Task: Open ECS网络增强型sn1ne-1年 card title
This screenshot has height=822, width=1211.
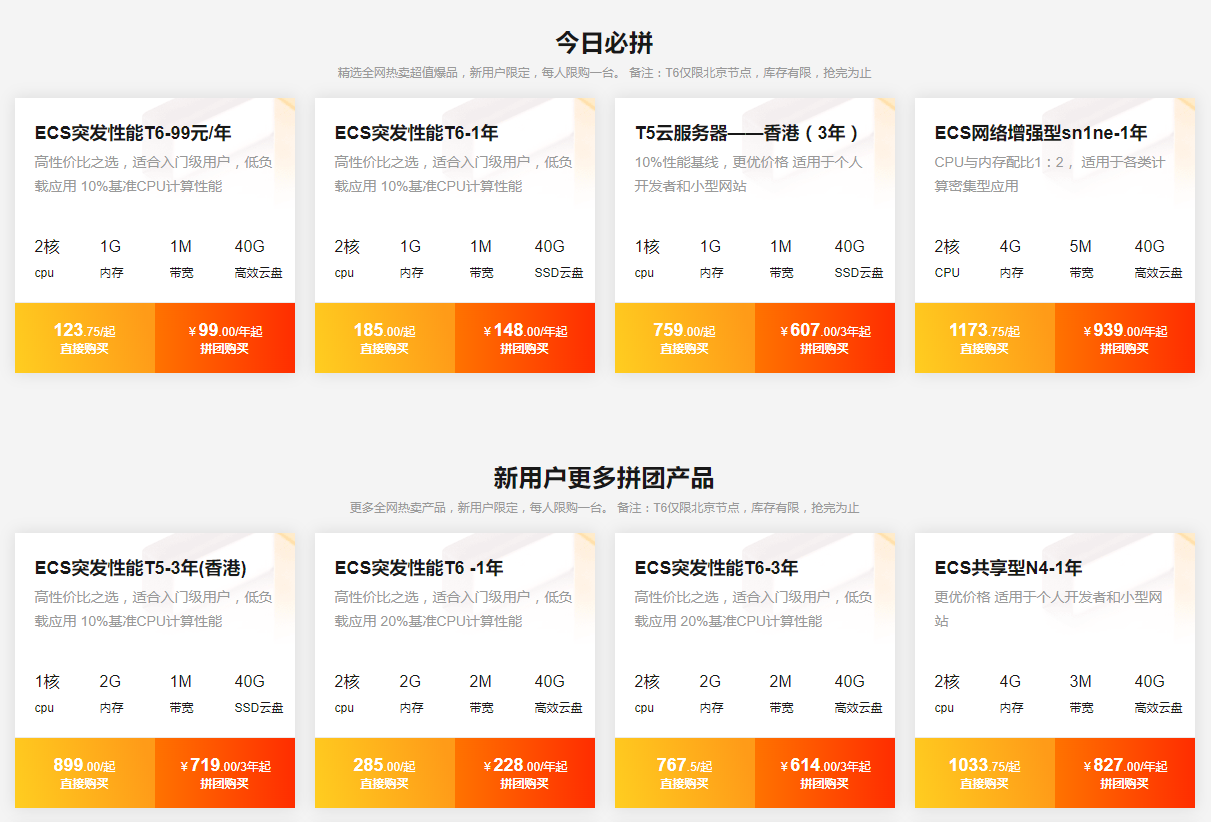Action: [x=1040, y=133]
